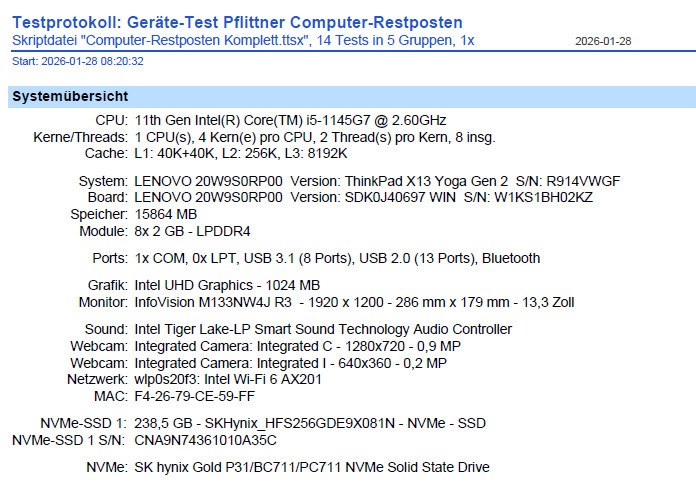Select the Ports line with 1x COM
Viewport: 696px width, 499px height.
[337, 258]
